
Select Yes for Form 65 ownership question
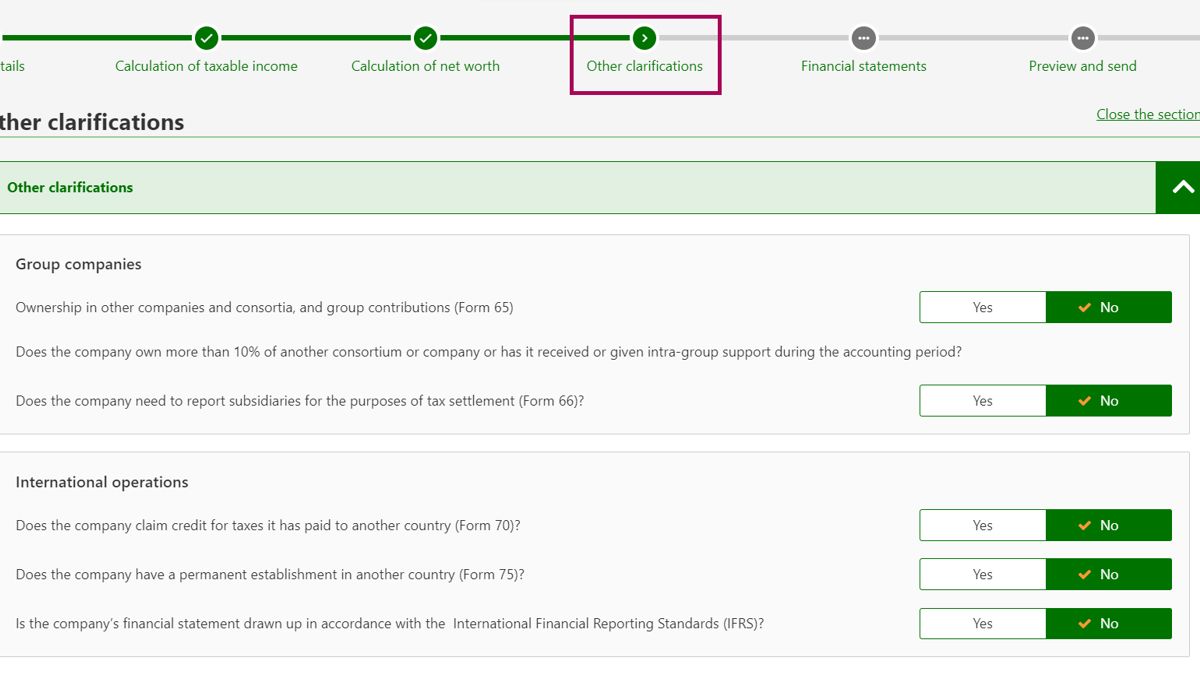[982, 308]
